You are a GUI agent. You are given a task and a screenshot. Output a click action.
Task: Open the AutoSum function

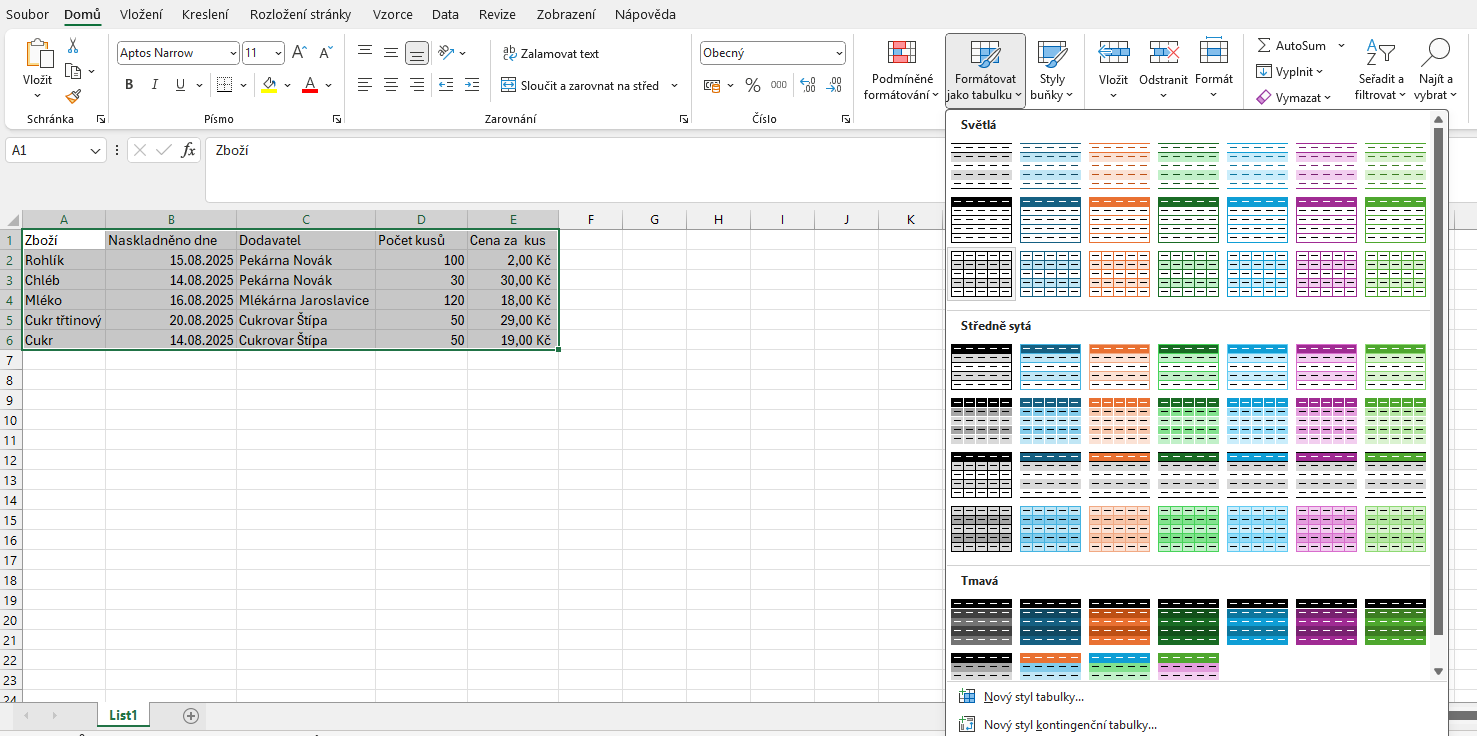coord(1294,45)
